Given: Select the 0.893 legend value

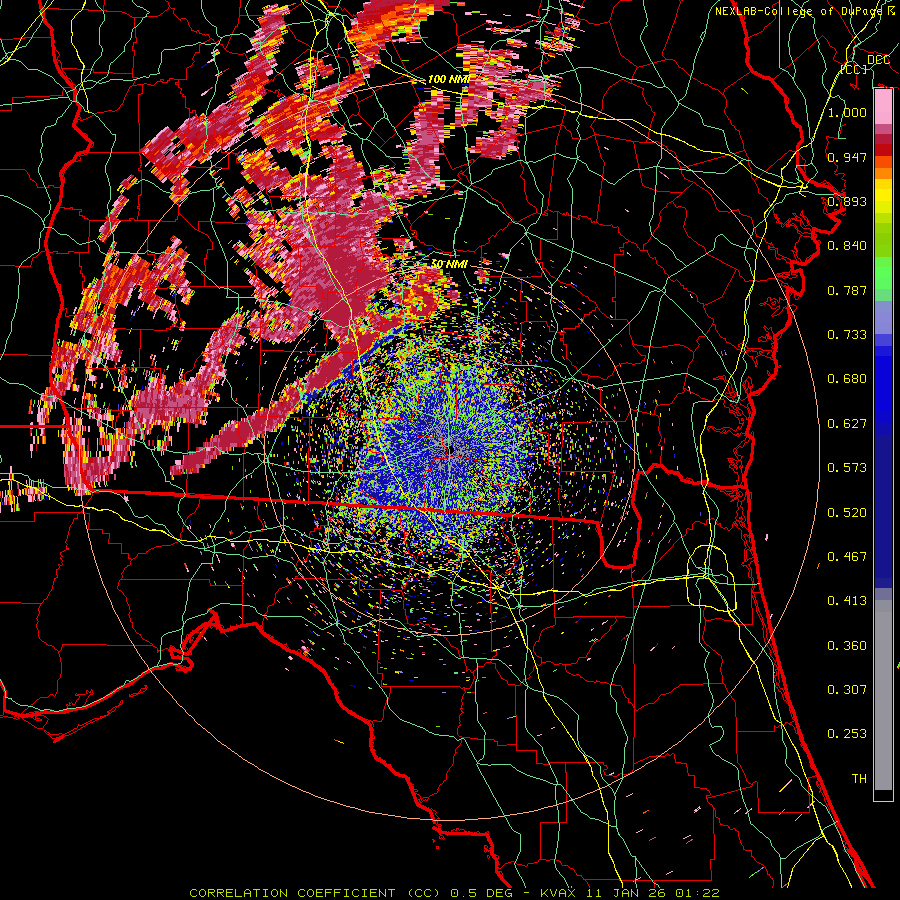Looking at the screenshot, I should pos(847,201).
